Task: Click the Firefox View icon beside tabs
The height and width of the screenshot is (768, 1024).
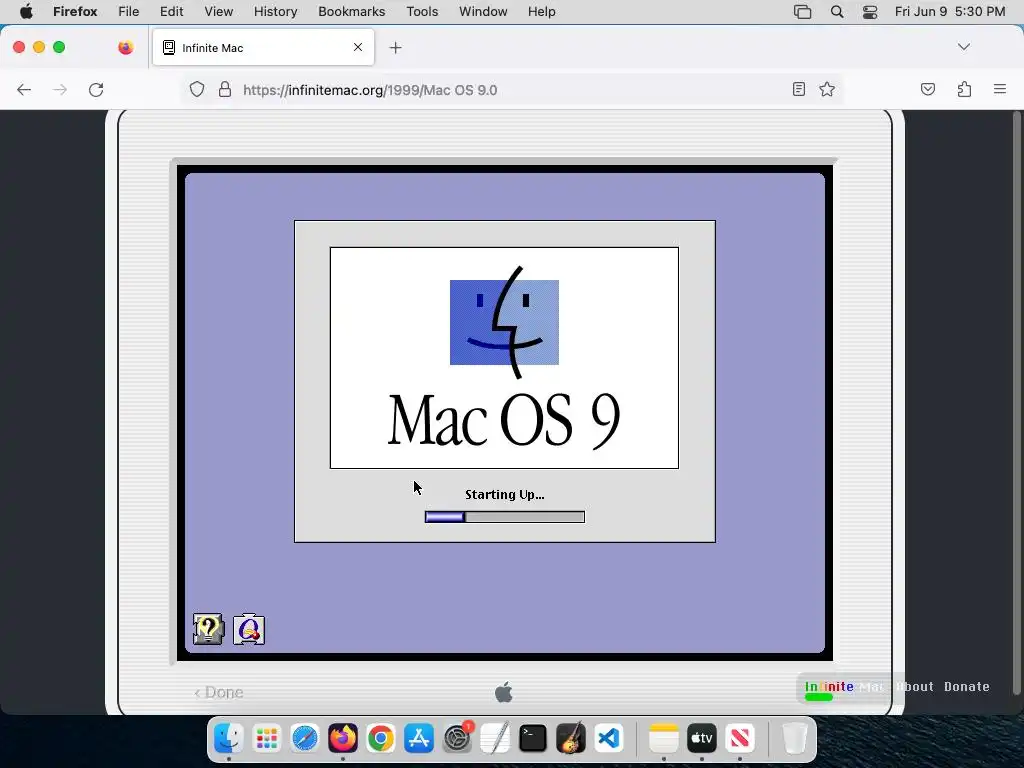Action: point(126,47)
